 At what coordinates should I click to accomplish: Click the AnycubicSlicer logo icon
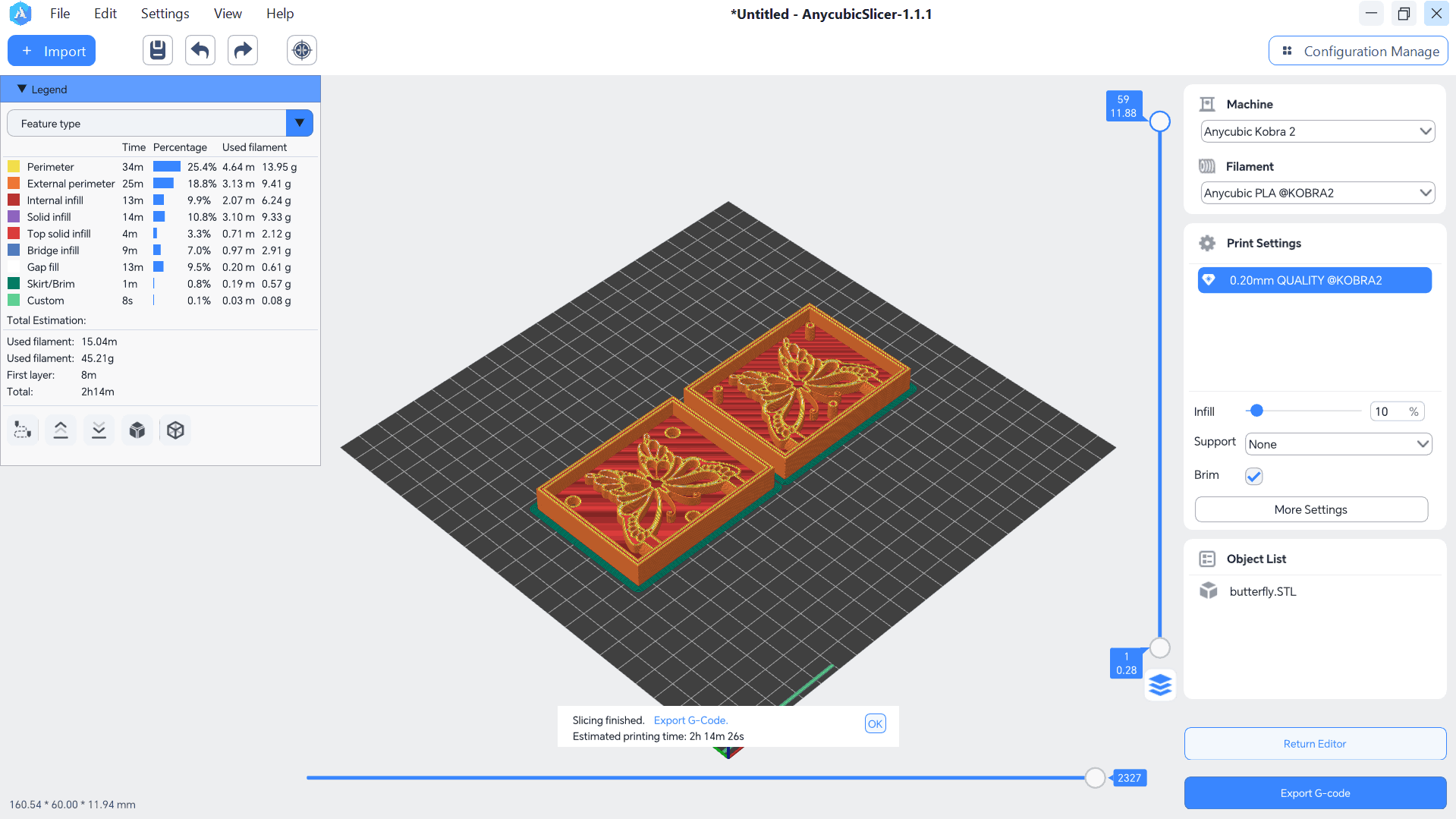[x=20, y=14]
